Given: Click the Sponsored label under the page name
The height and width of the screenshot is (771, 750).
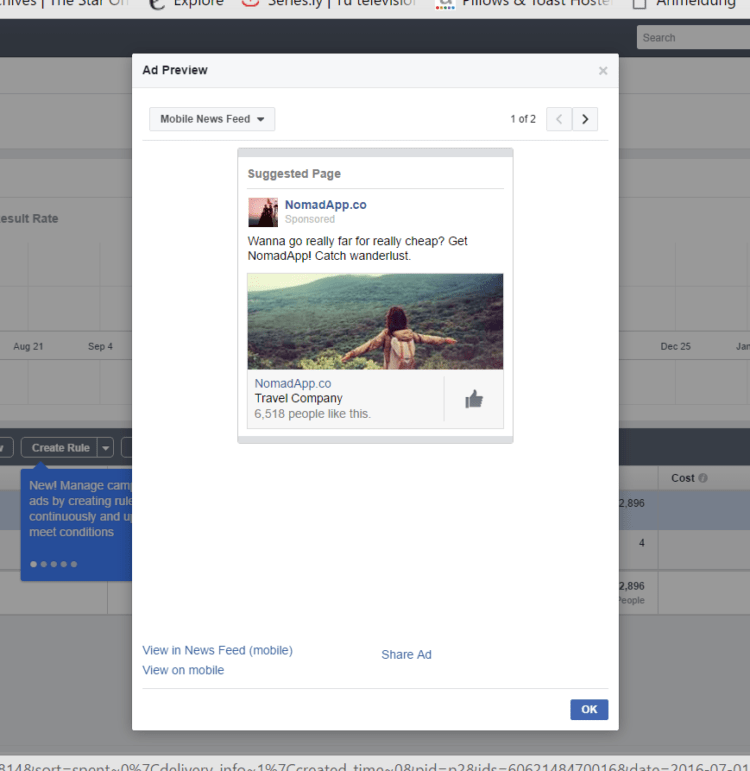Looking at the screenshot, I should click(x=310, y=219).
